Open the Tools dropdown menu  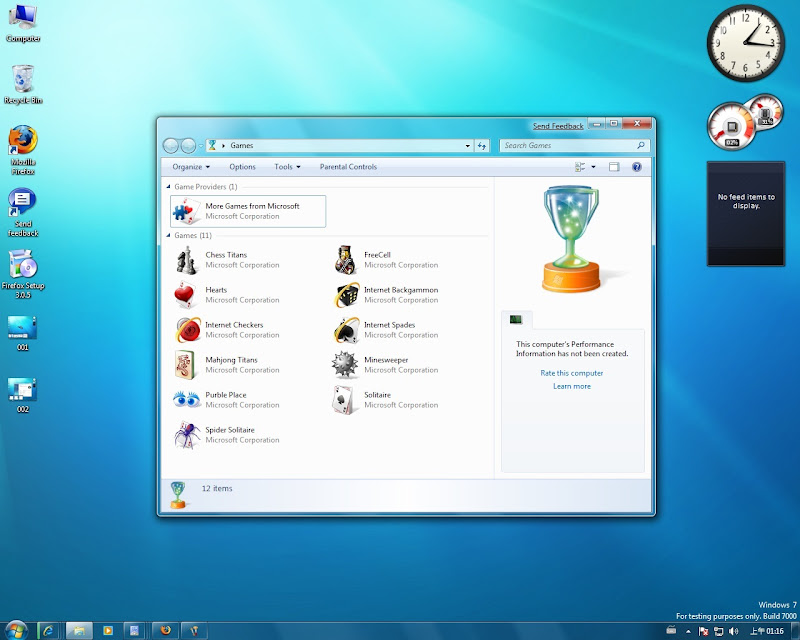pos(287,167)
